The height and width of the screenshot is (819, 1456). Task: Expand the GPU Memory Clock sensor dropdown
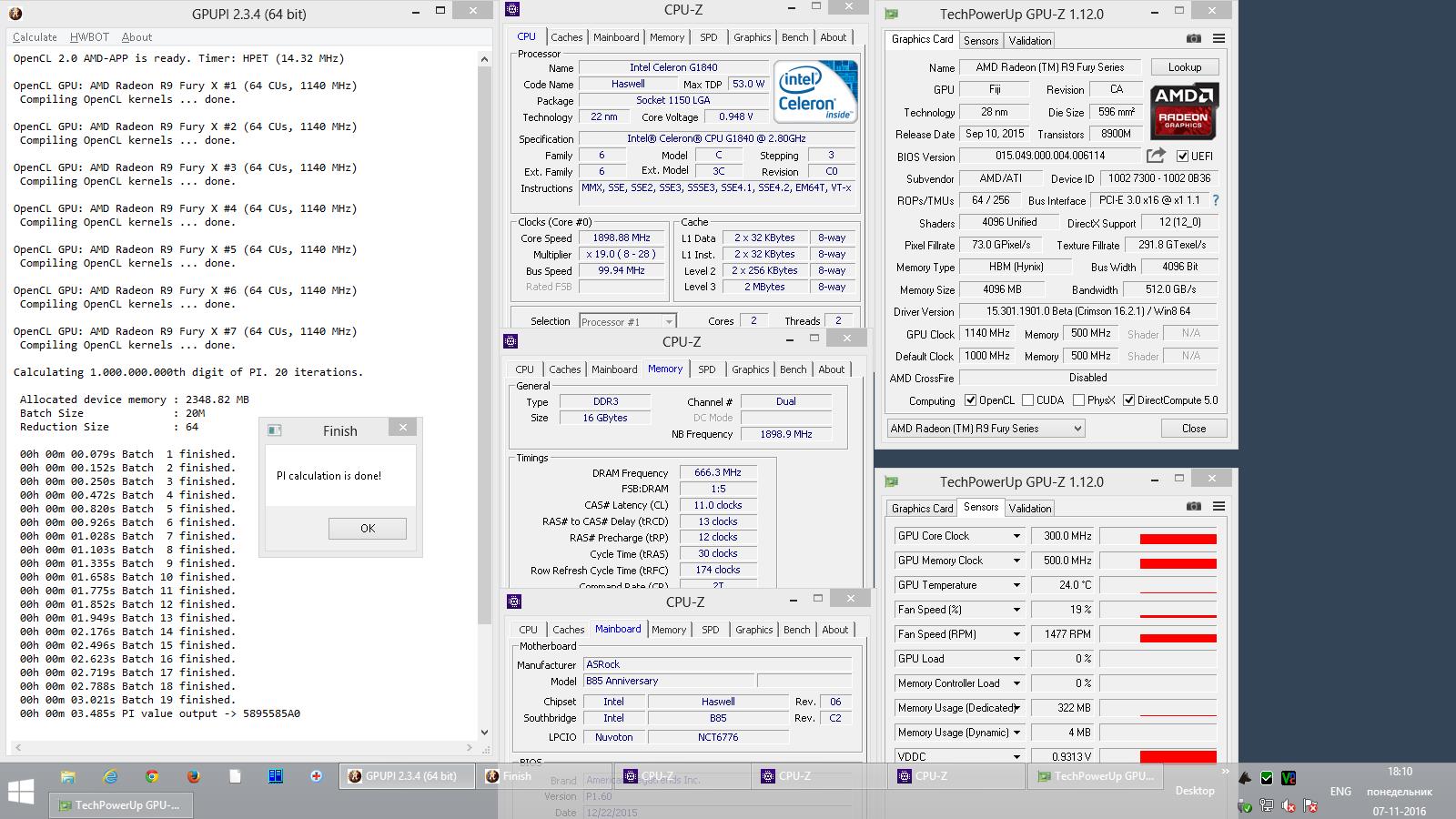pyautogui.click(x=1016, y=561)
